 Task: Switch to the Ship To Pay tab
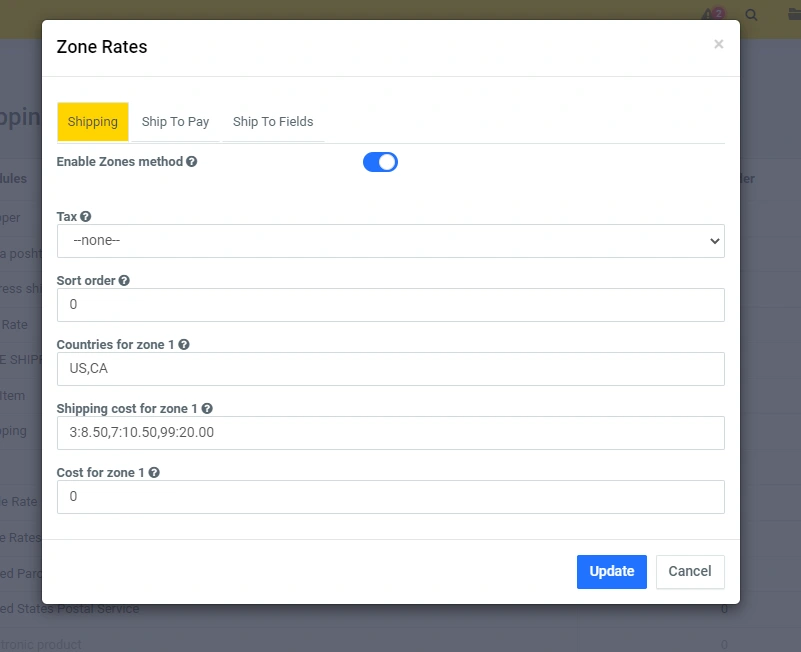point(175,122)
